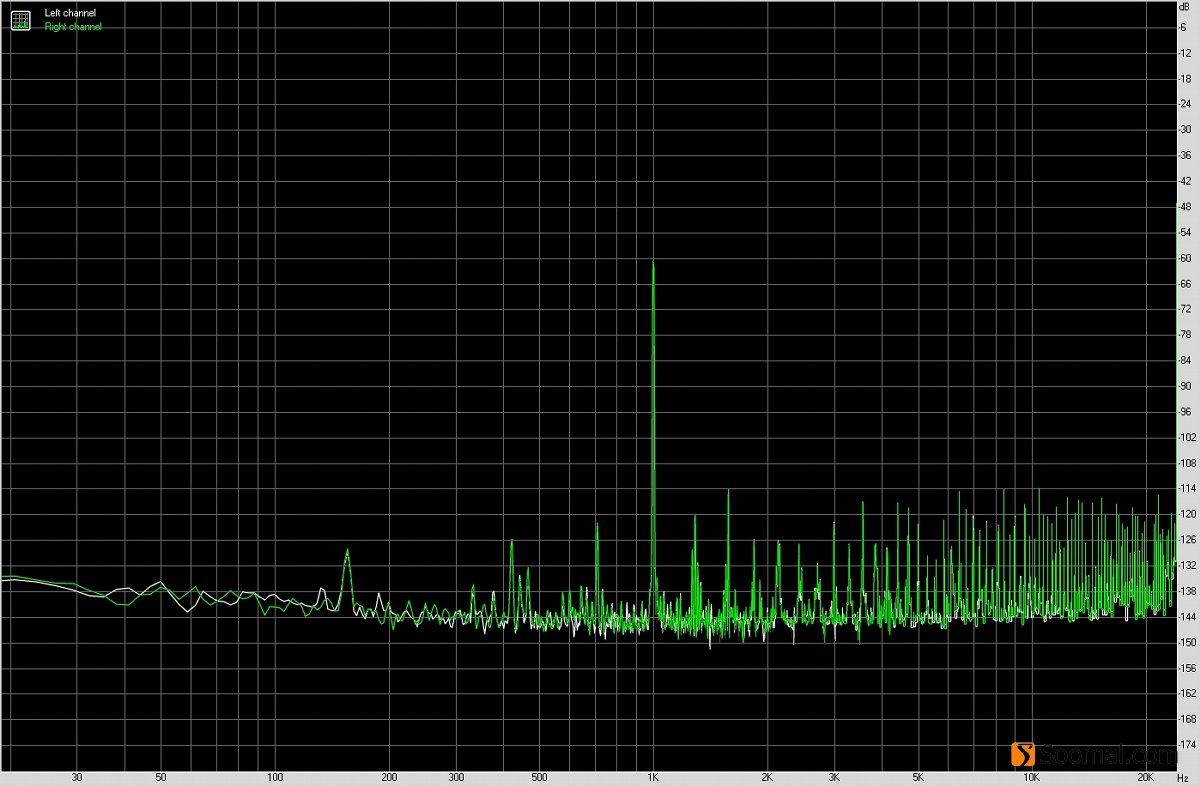
Task: Click the orange Soomal logo icon
Action: [1022, 753]
